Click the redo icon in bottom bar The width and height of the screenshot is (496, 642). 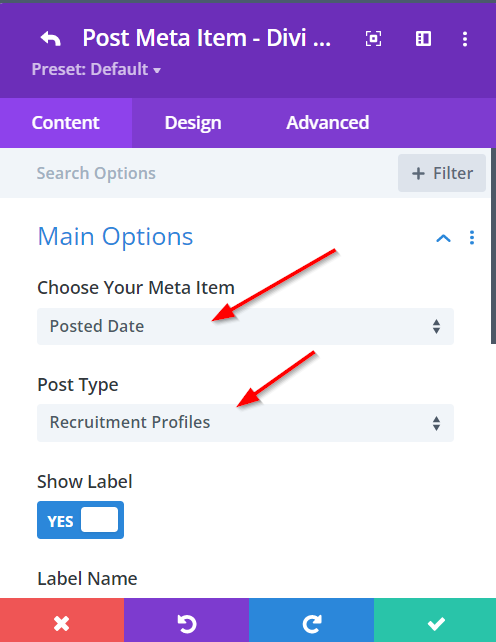311,620
